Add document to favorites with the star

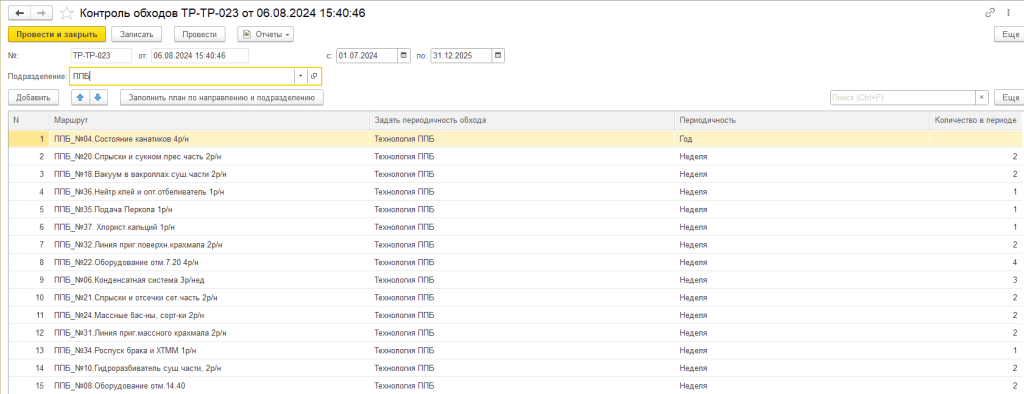(66, 13)
